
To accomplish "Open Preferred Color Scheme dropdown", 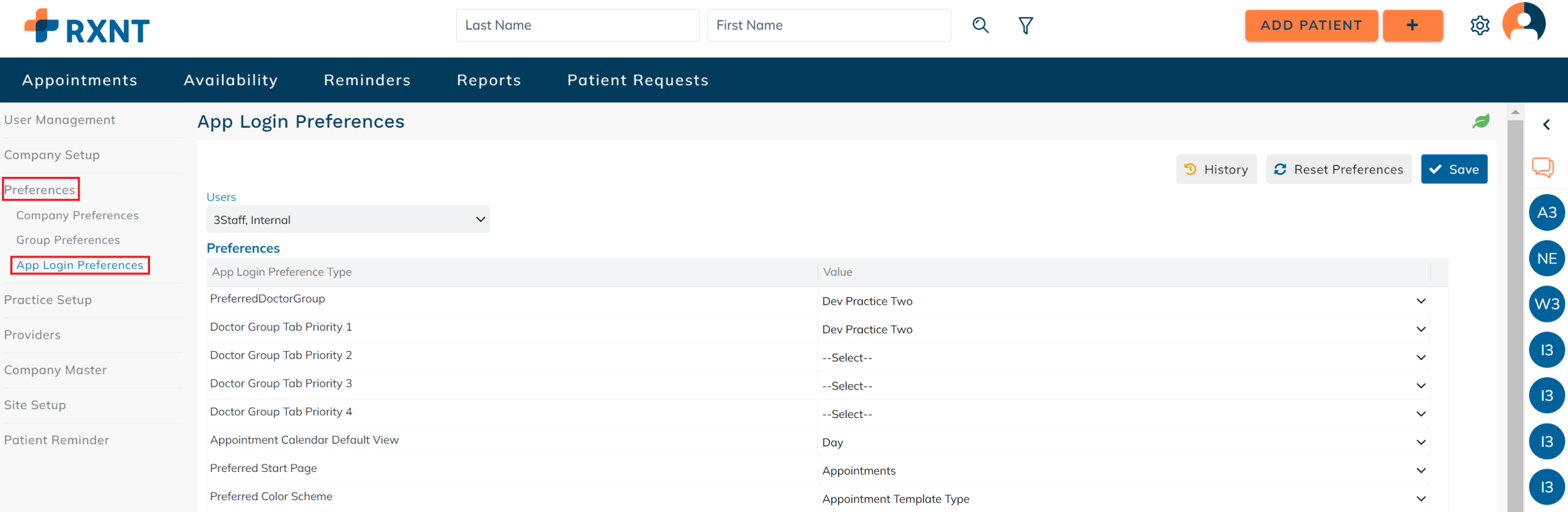I will click(1124, 499).
